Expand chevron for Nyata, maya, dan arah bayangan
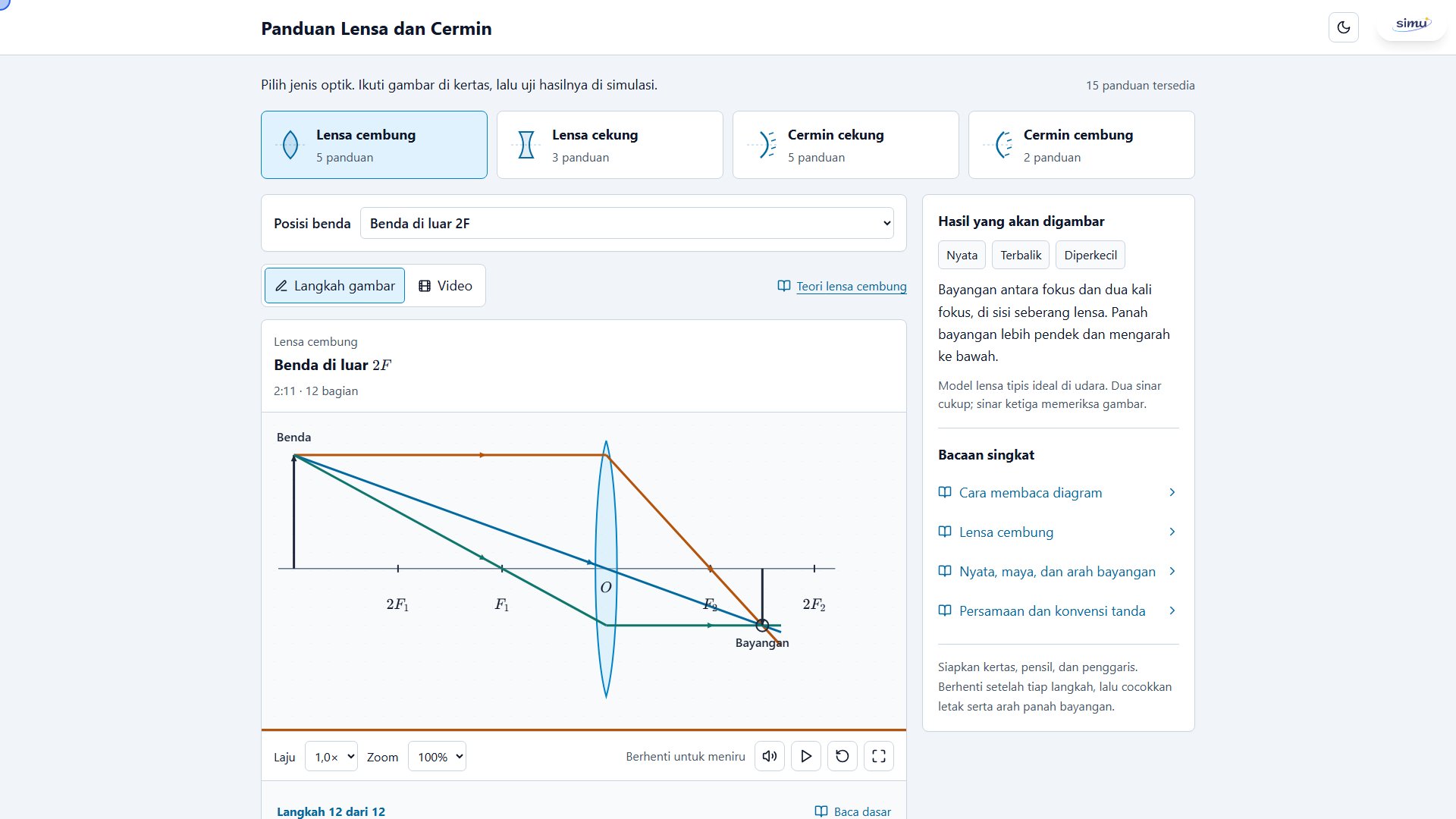This screenshot has height=819, width=1456. point(1172,572)
